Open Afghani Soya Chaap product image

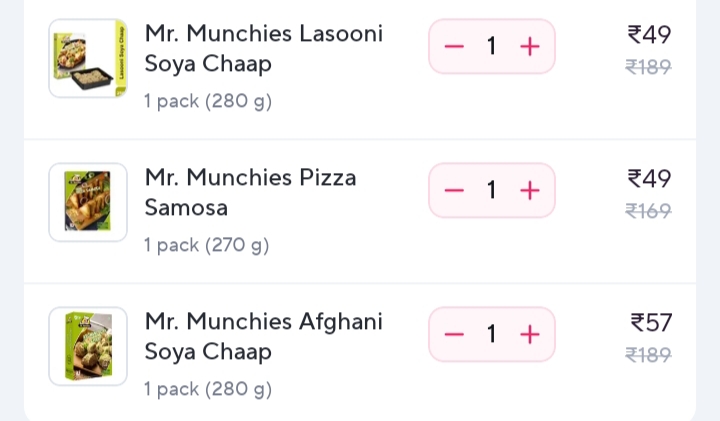(x=88, y=346)
